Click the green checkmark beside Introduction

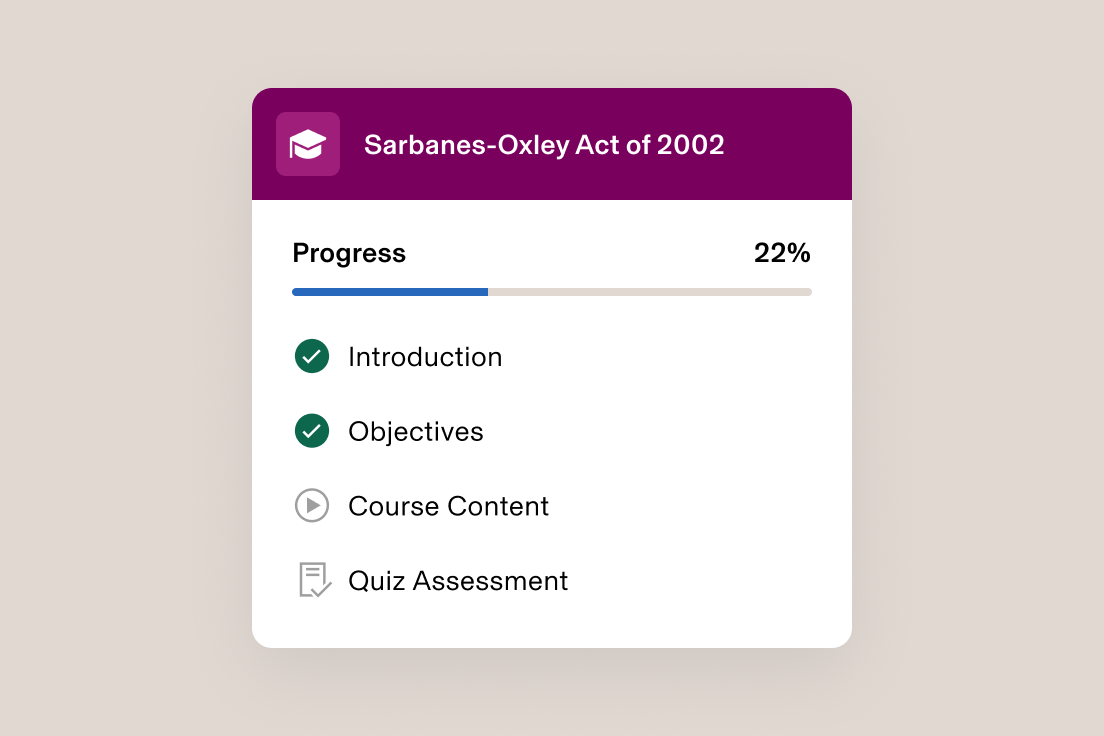coord(312,356)
